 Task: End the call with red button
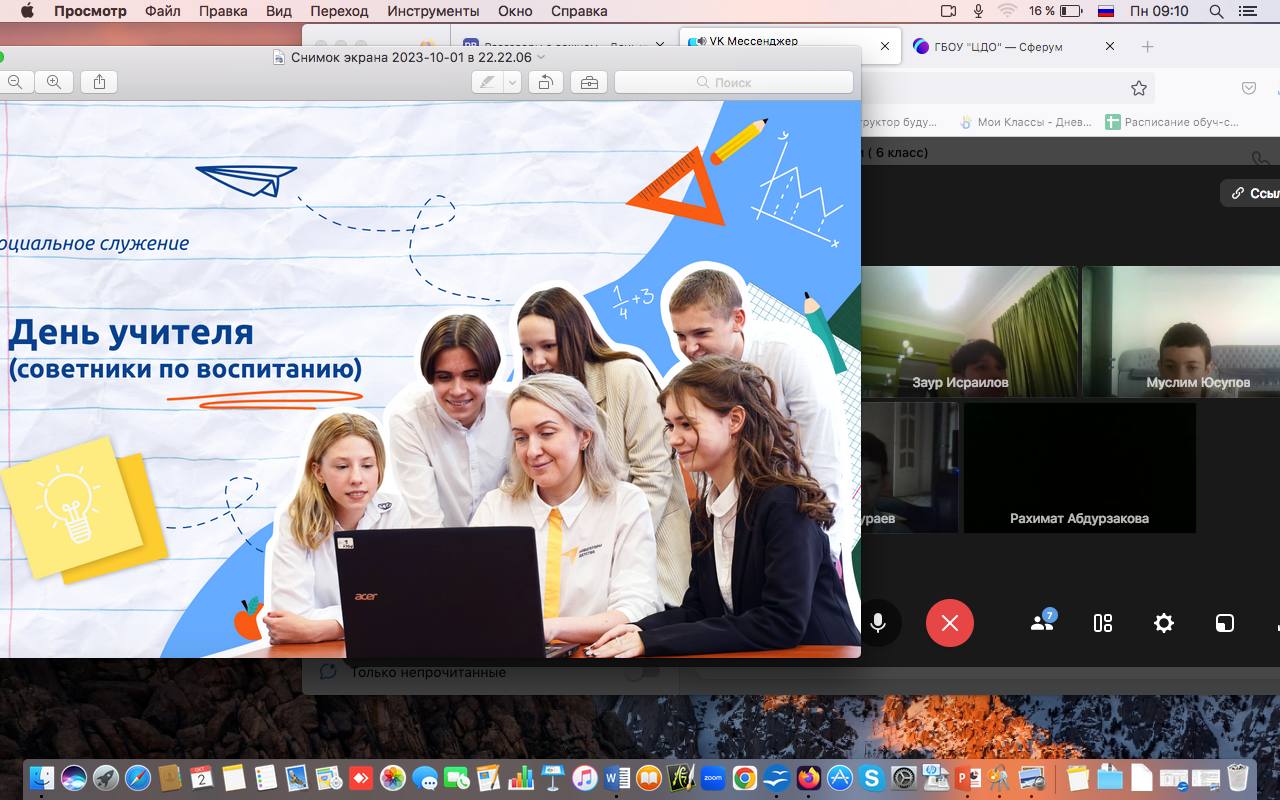pos(949,623)
